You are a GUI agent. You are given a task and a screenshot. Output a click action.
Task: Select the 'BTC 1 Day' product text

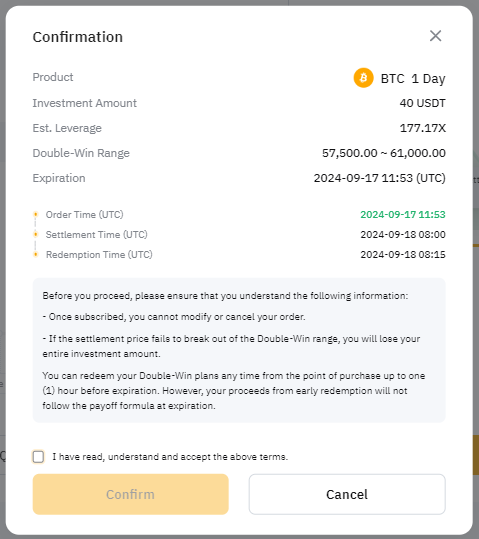coord(413,79)
